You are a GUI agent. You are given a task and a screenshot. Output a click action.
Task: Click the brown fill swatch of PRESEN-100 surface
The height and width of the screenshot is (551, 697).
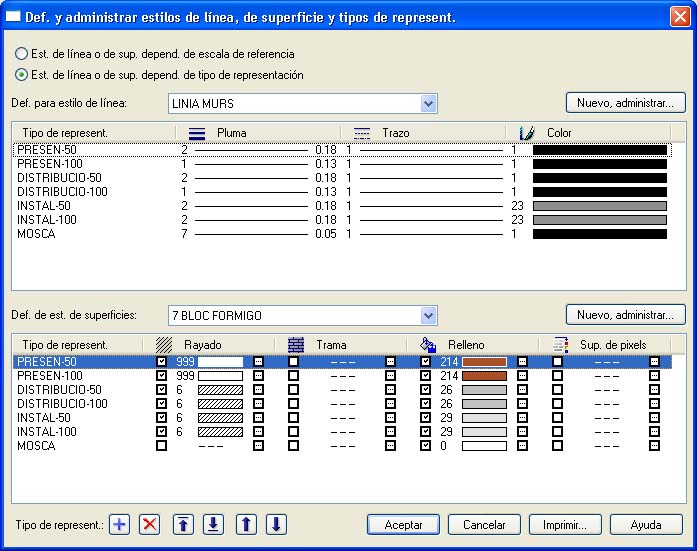[x=485, y=376]
